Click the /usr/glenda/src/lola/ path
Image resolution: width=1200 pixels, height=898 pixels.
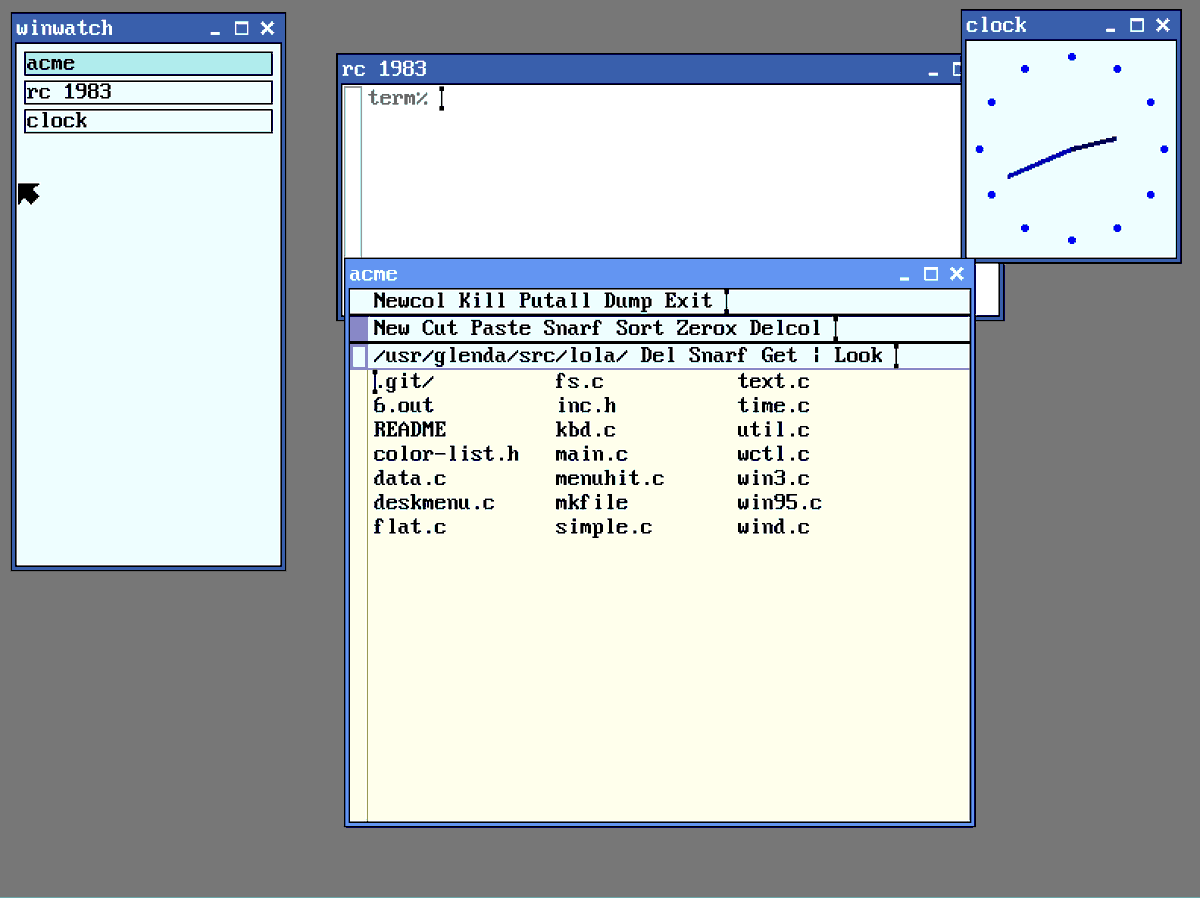(501, 355)
